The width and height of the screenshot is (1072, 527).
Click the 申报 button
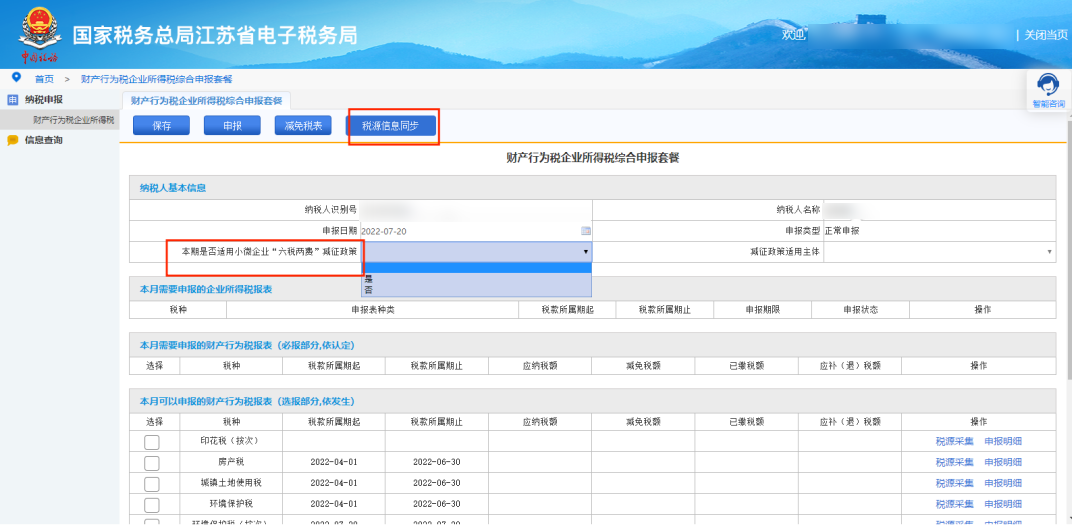232,126
